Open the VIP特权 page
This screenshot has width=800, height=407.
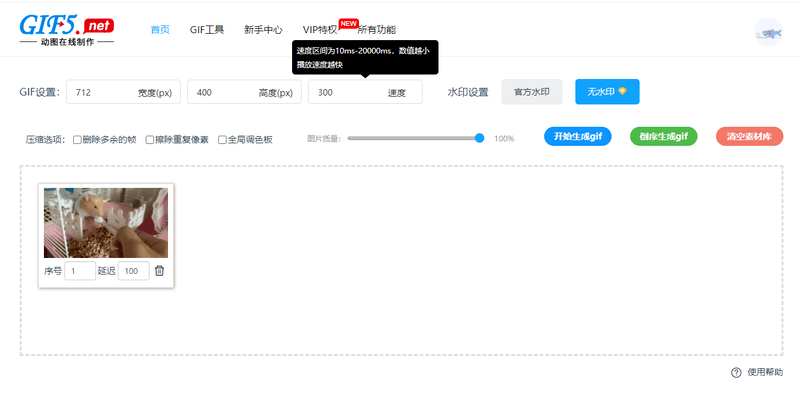click(x=320, y=30)
